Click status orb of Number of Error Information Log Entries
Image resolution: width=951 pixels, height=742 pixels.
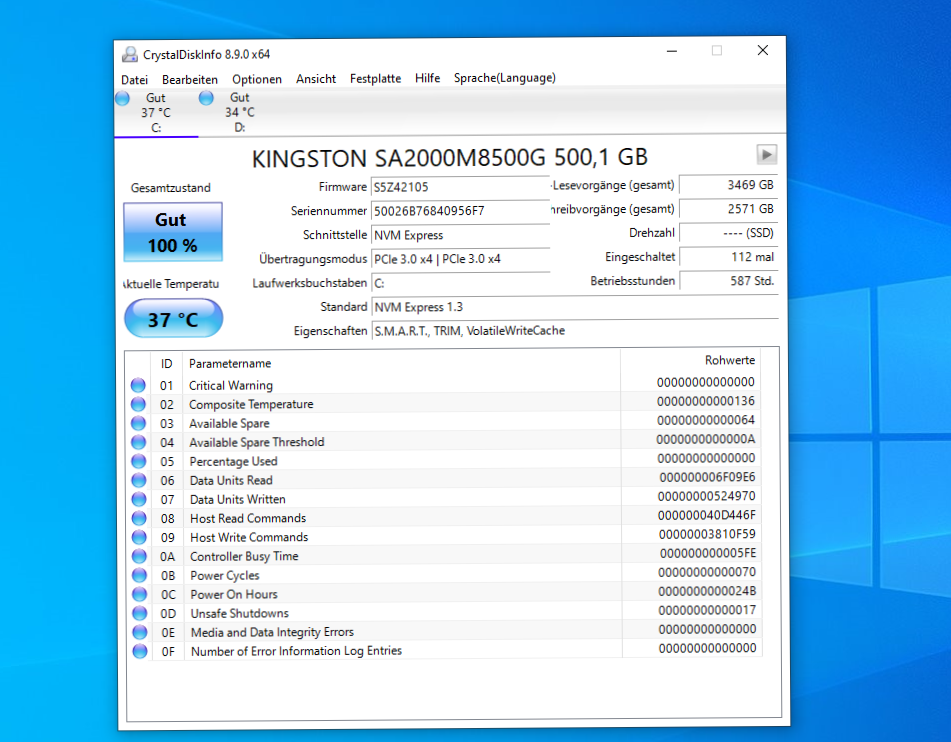(139, 651)
